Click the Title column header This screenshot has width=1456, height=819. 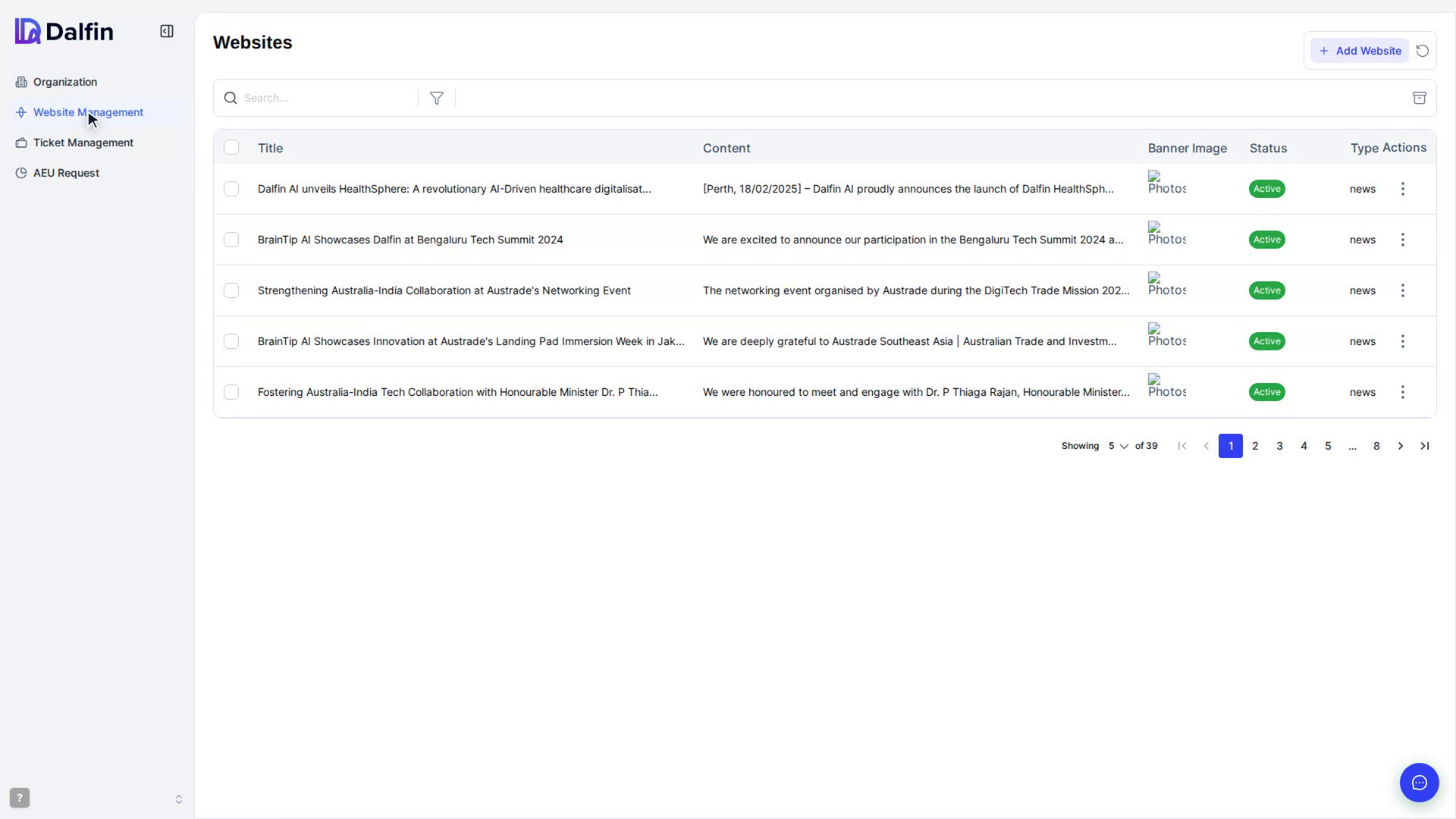point(270,148)
